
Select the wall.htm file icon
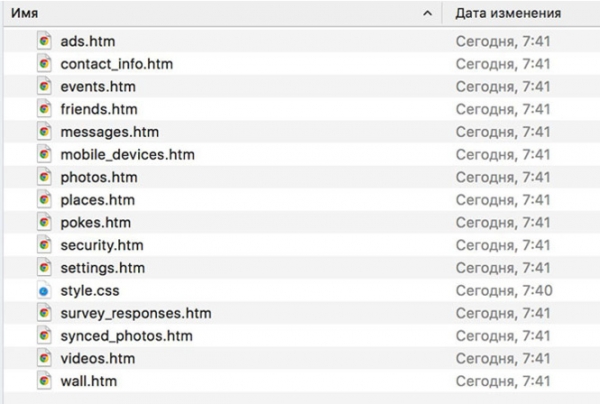click(44, 381)
